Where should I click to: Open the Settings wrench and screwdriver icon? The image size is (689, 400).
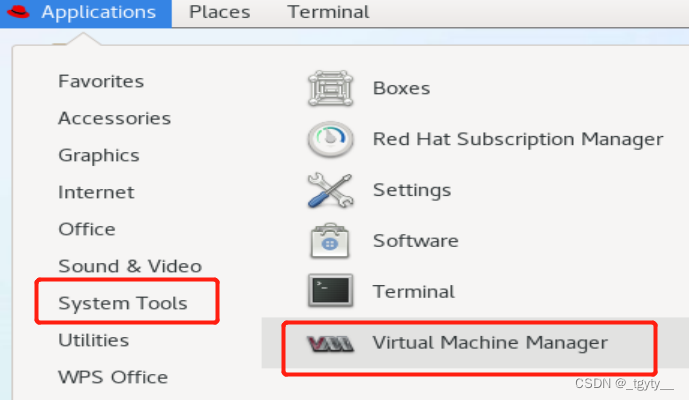tap(330, 190)
